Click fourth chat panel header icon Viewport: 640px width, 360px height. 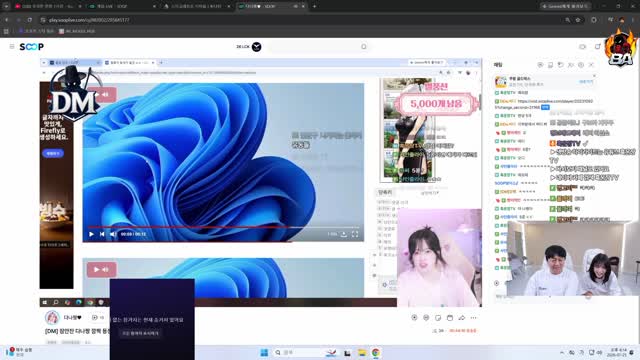coord(571,65)
